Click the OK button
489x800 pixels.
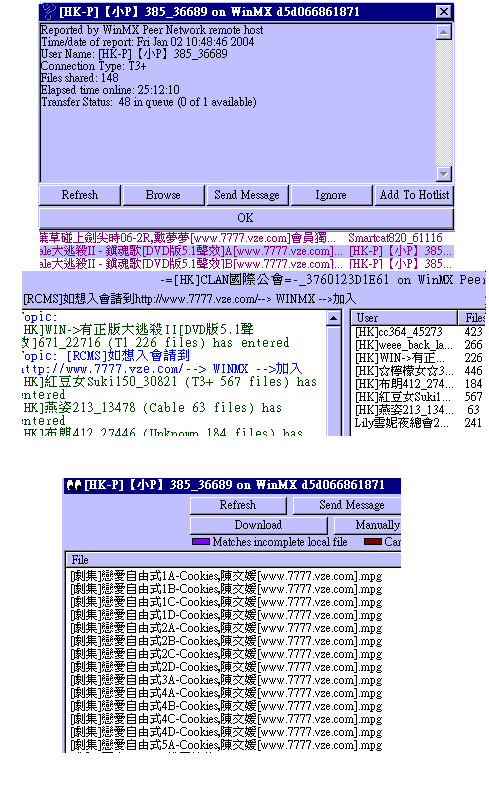pyautogui.click(x=246, y=218)
